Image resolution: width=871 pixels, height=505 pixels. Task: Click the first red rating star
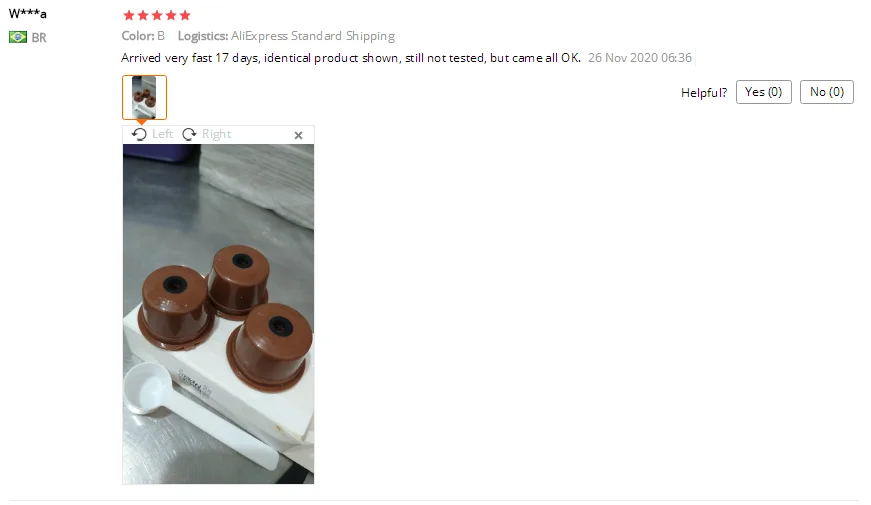coord(129,15)
